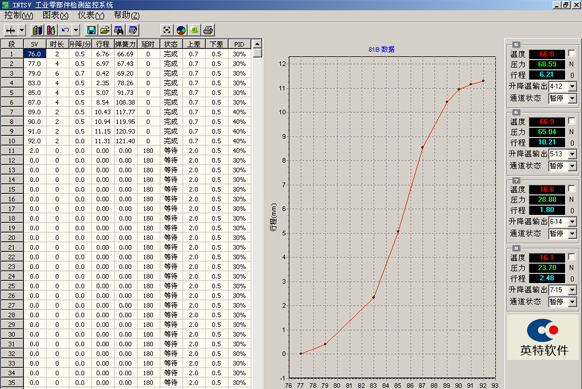Click the chart data point at 87
Image resolution: width=582 pixels, height=389 pixels.
(422, 147)
